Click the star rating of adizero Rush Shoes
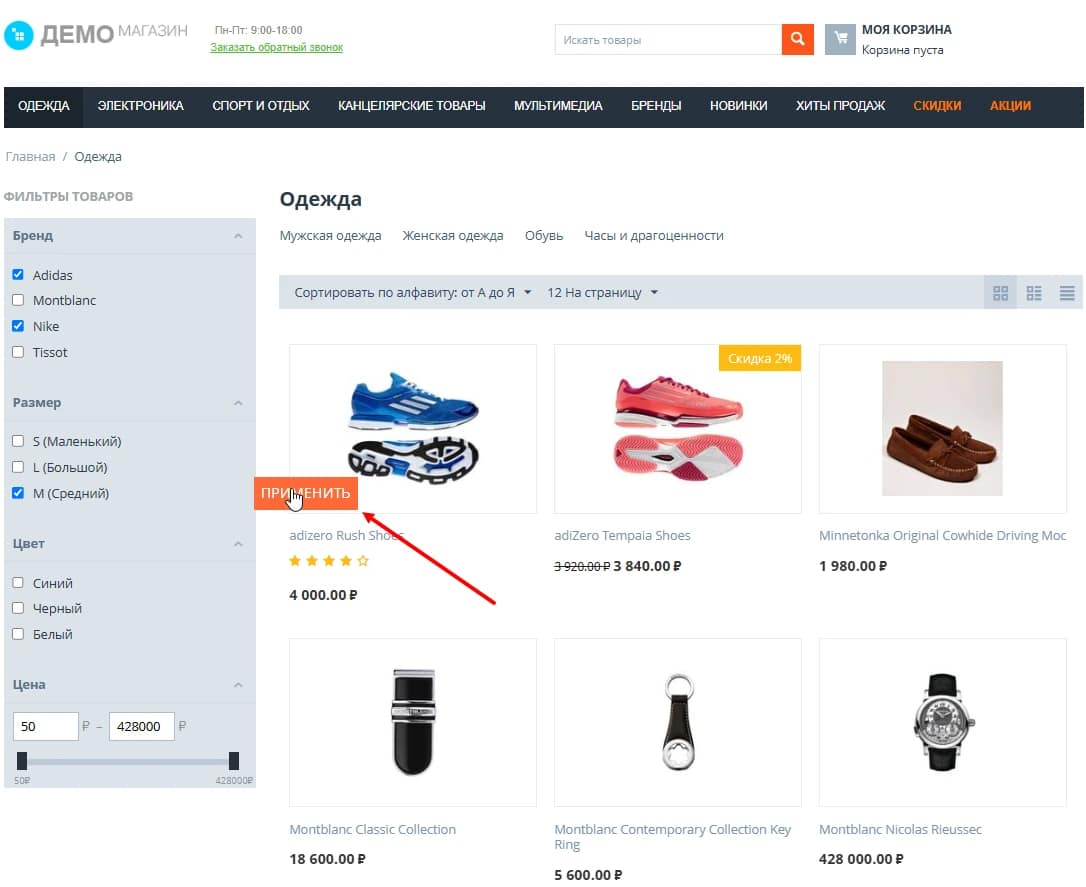Viewport: 1086px width, 887px height. pos(329,562)
